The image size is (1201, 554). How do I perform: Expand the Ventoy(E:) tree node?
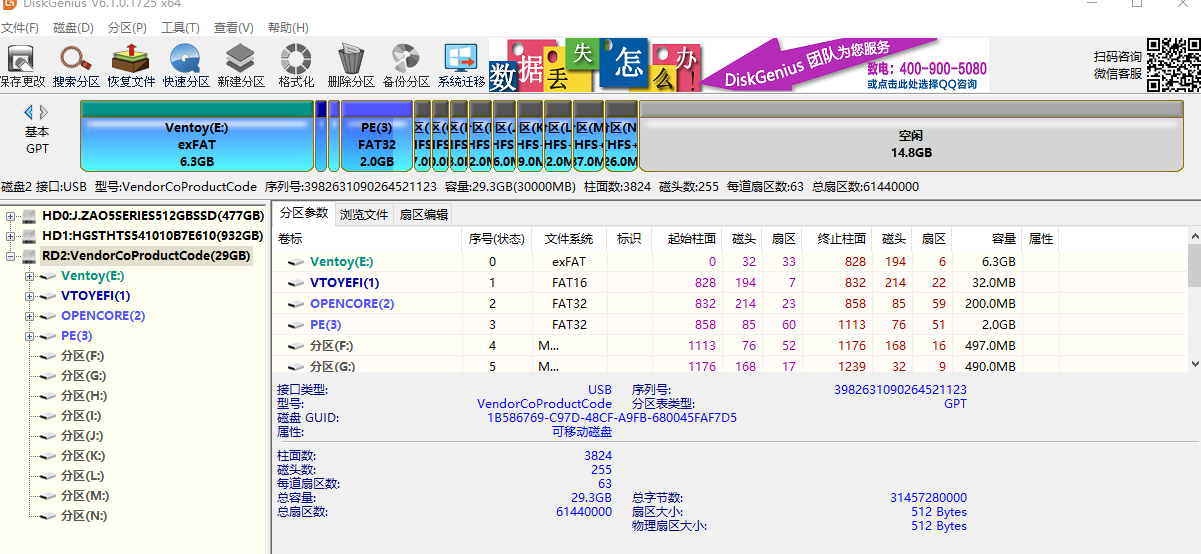(30, 276)
